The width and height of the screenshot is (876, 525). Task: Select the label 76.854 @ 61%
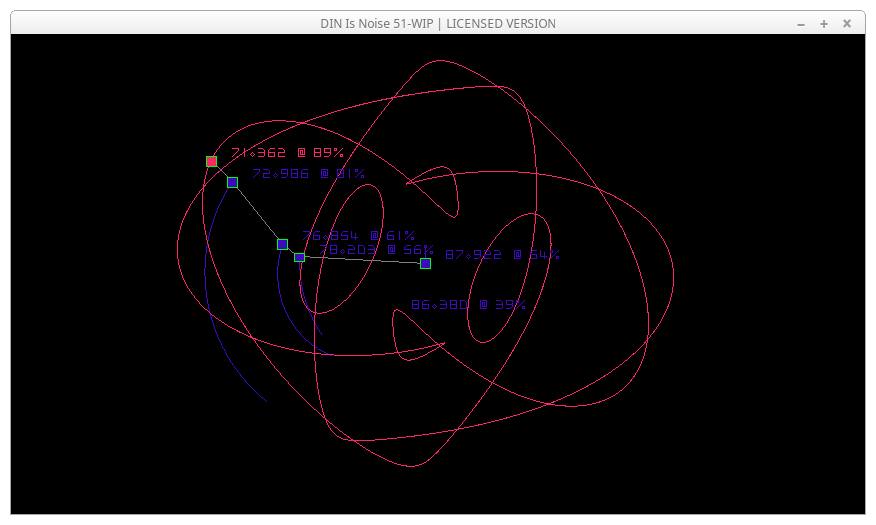[x=358, y=236]
